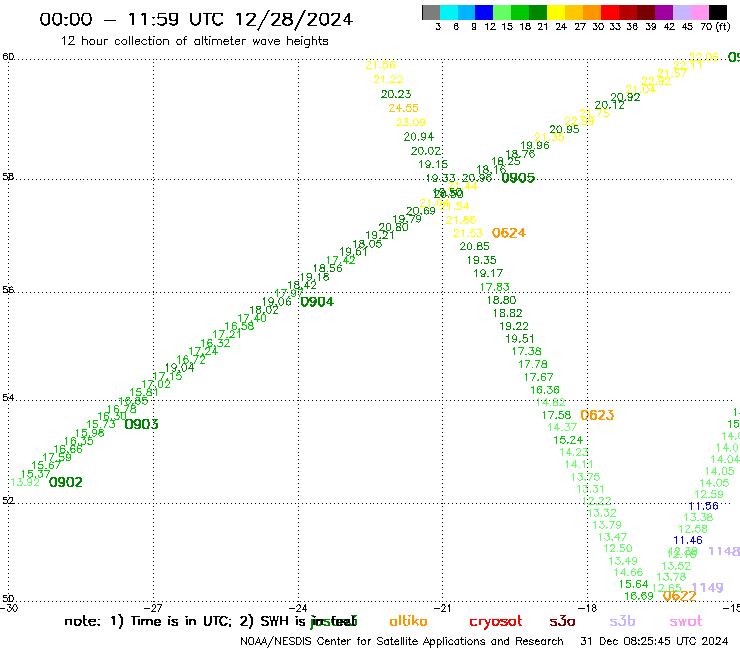The image size is (740, 650).
Task: Select the purple swatch in the color scale
Action: 664,12
